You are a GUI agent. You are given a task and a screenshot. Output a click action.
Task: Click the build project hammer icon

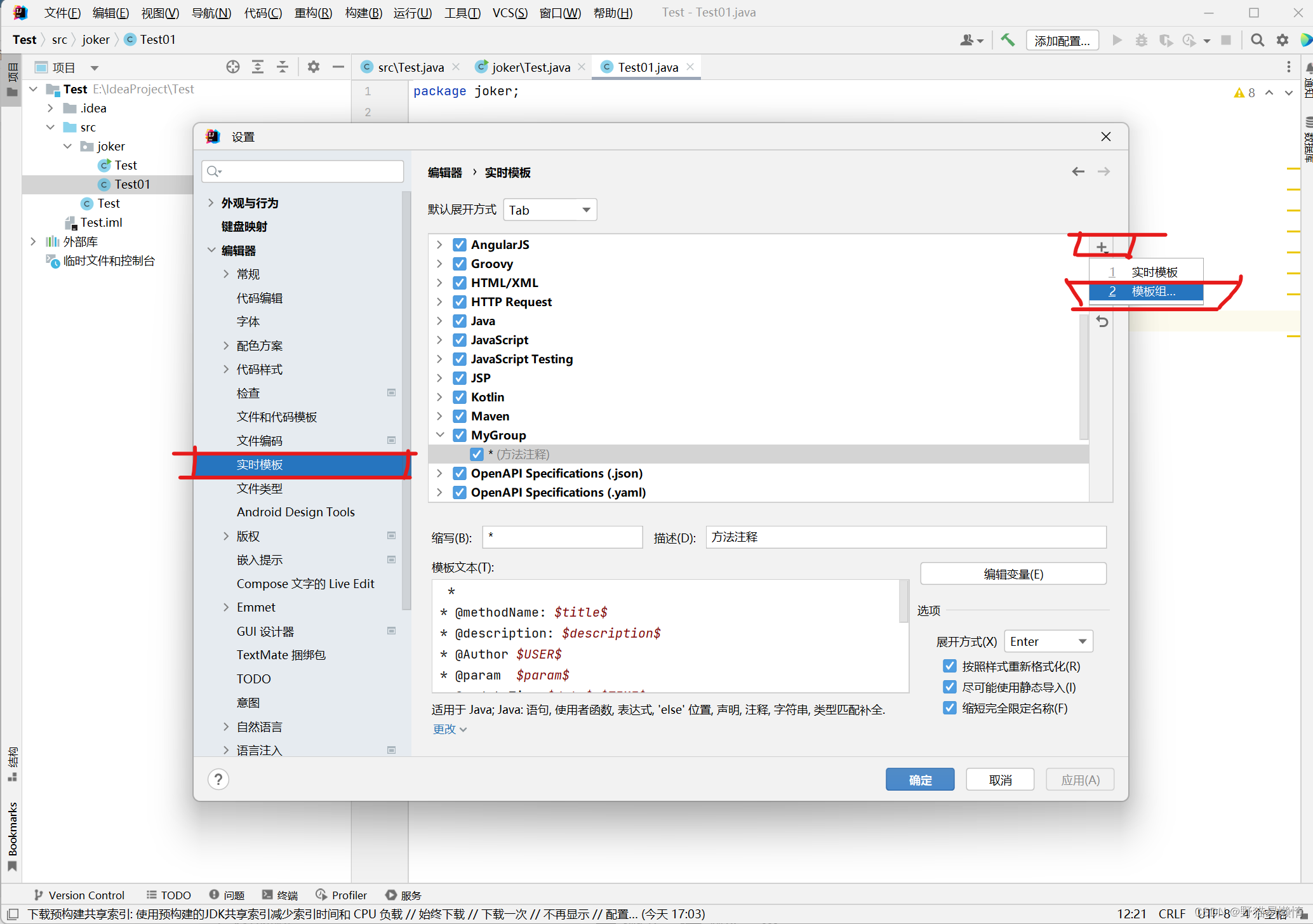pos(1008,40)
